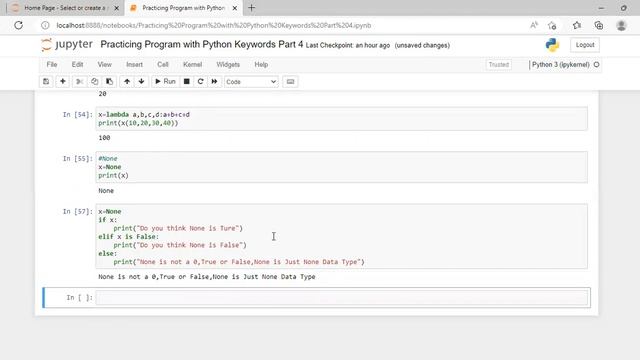Close the Practicing Program browser tab
This screenshot has height=360, width=640.
click(x=235, y=8)
